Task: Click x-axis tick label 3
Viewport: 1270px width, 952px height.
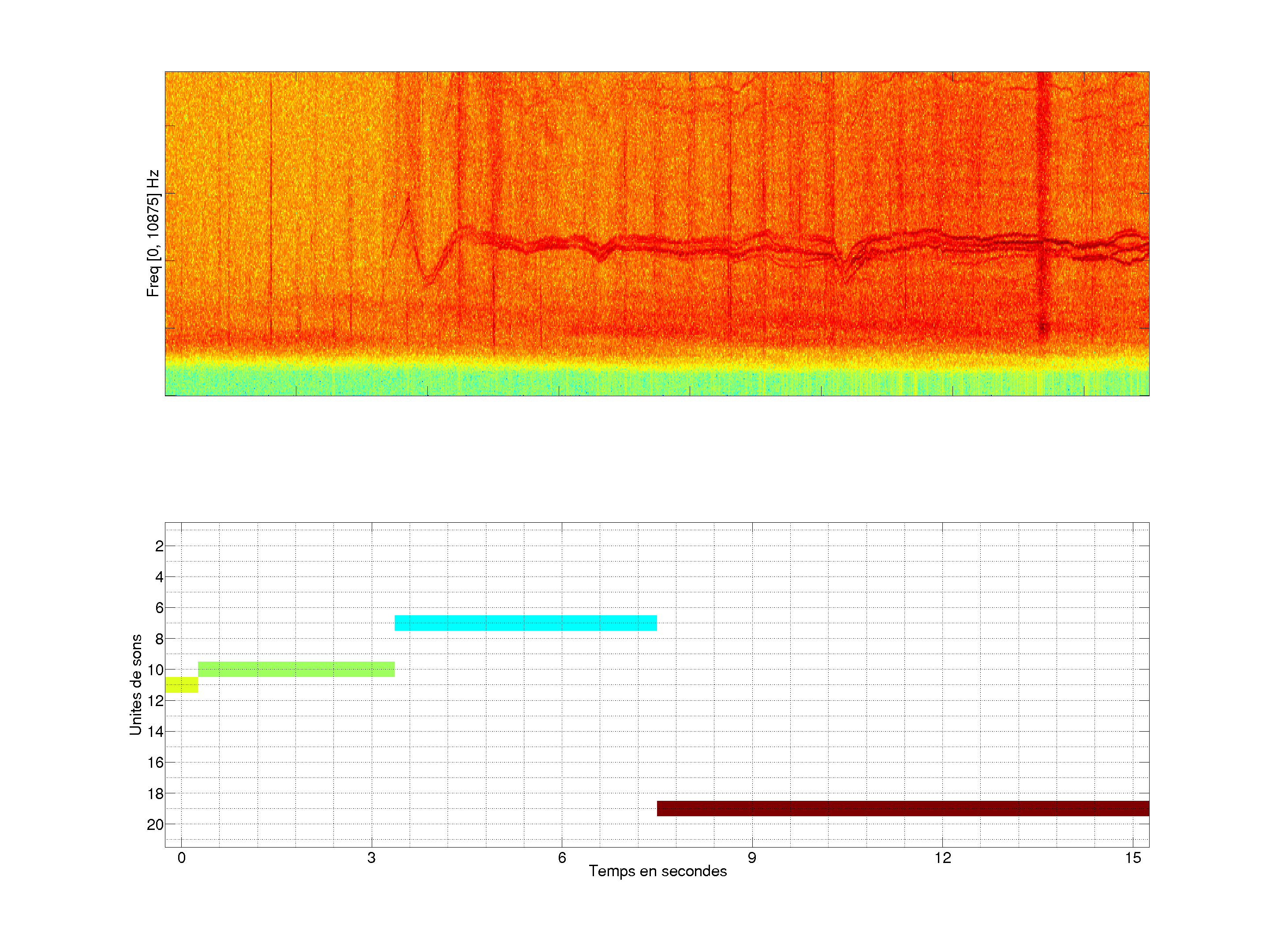Action: tap(371, 858)
